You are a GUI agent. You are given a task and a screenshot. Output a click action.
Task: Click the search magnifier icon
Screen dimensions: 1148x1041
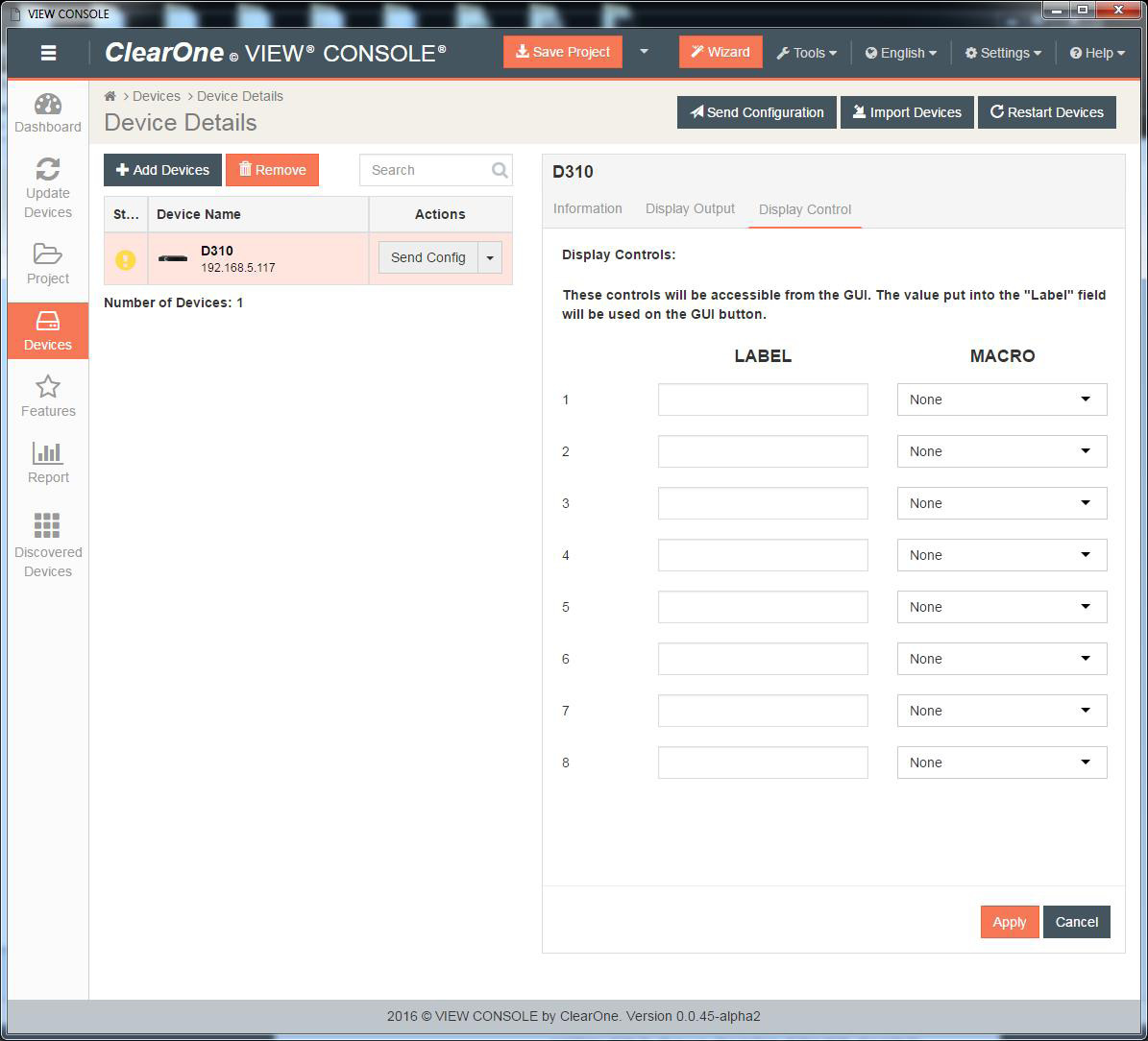point(500,170)
